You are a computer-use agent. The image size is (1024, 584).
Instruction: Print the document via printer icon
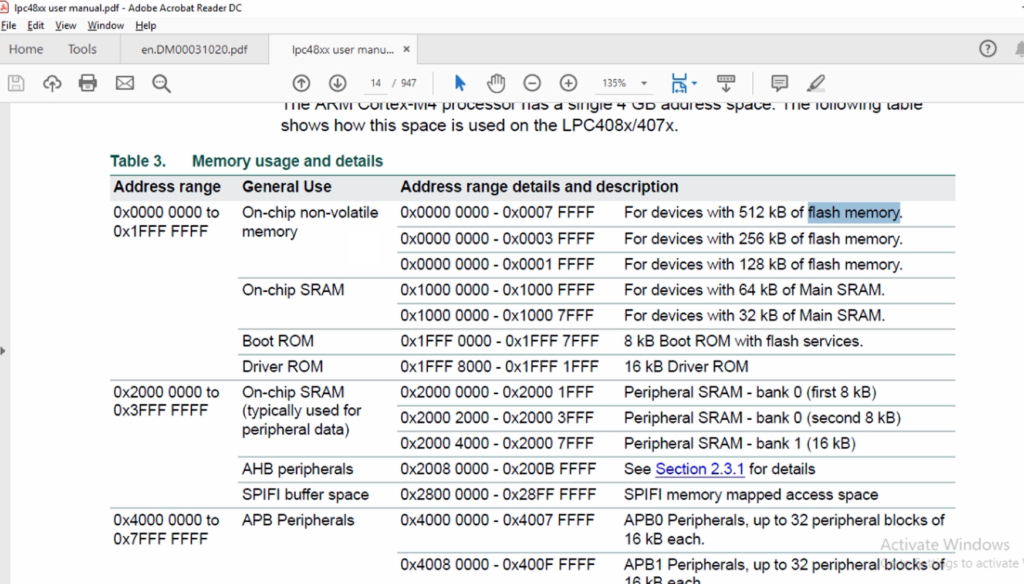pyautogui.click(x=88, y=83)
